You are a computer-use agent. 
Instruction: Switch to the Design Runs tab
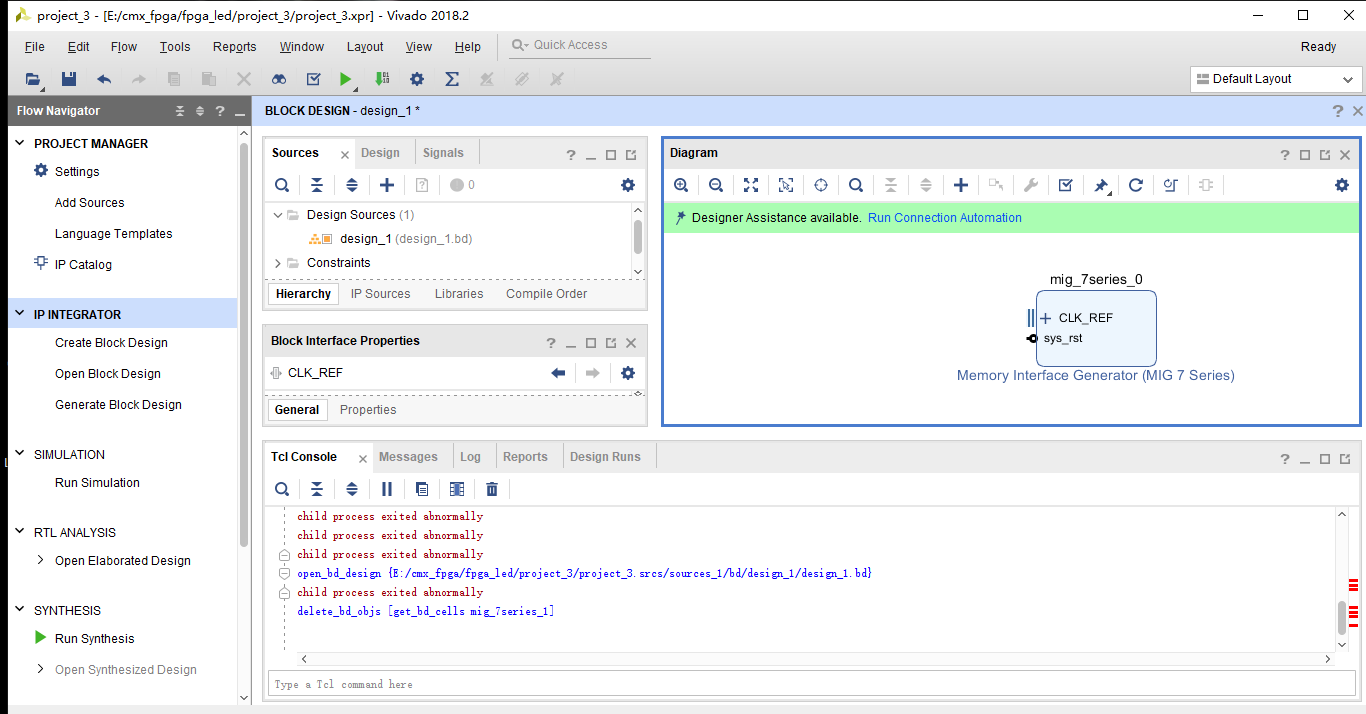click(x=605, y=457)
